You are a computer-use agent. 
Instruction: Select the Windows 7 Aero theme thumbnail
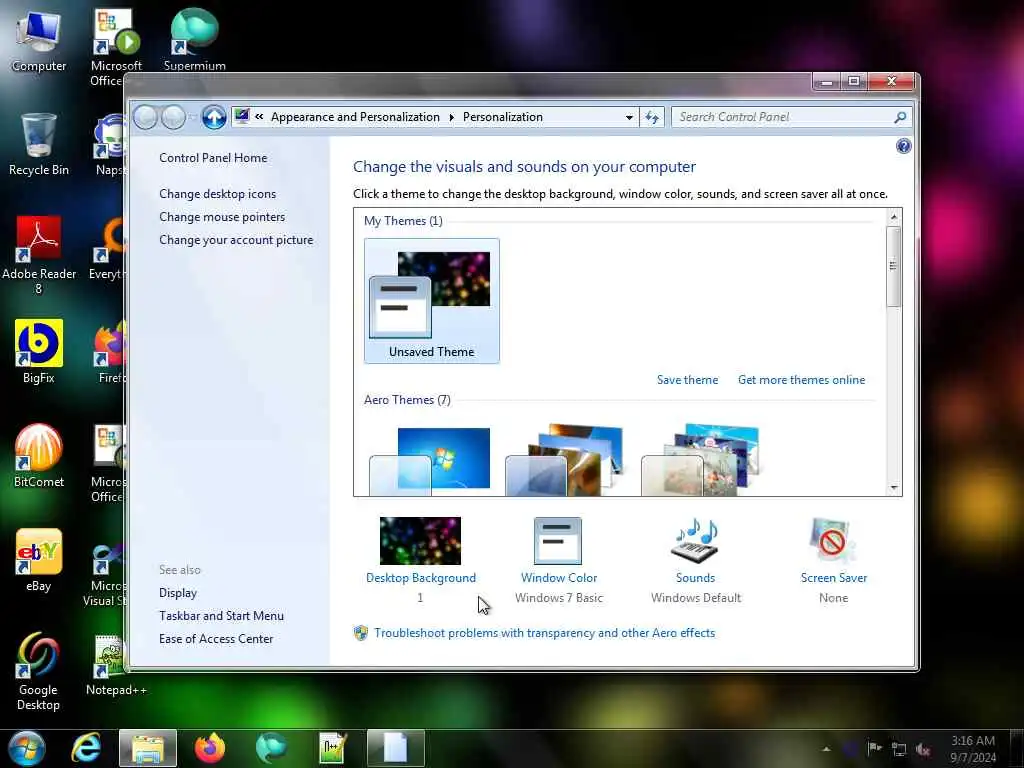pyautogui.click(x=430, y=460)
